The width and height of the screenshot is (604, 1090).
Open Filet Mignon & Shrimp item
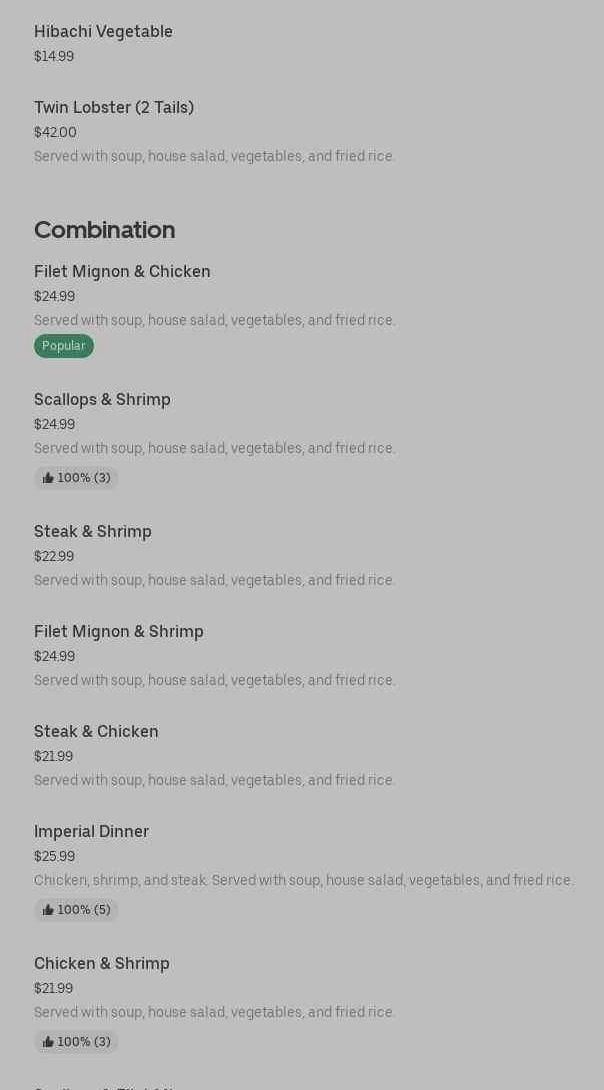point(119,632)
